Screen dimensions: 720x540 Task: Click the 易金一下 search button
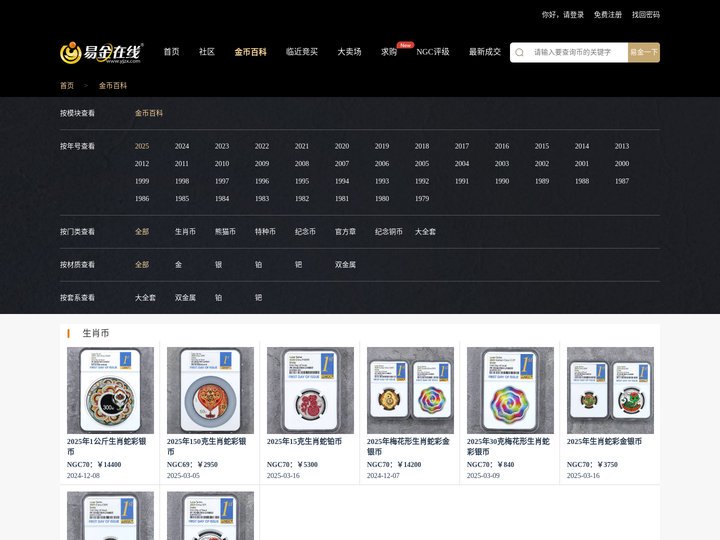(644, 52)
